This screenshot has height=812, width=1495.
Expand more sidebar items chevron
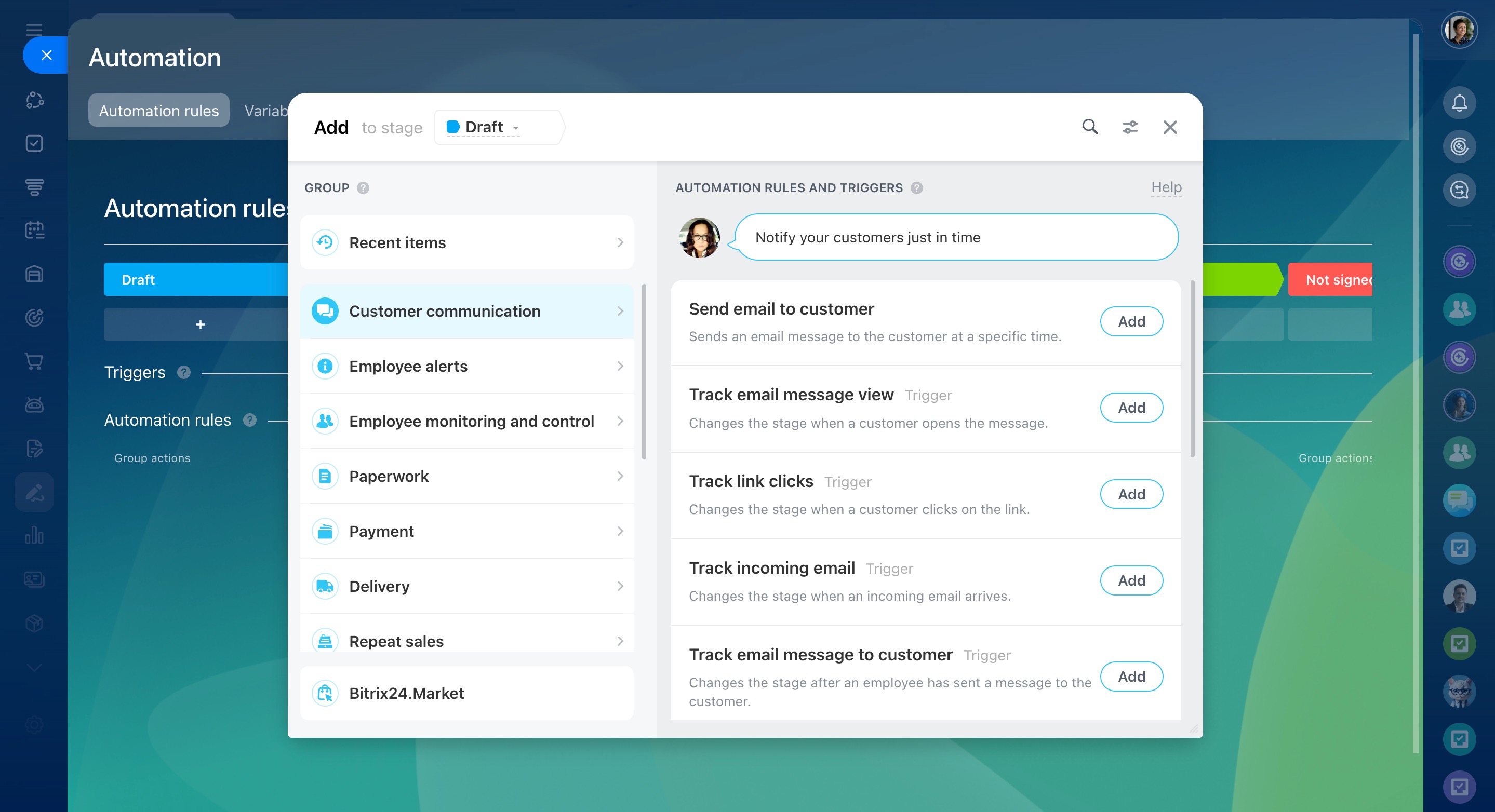[x=34, y=668]
